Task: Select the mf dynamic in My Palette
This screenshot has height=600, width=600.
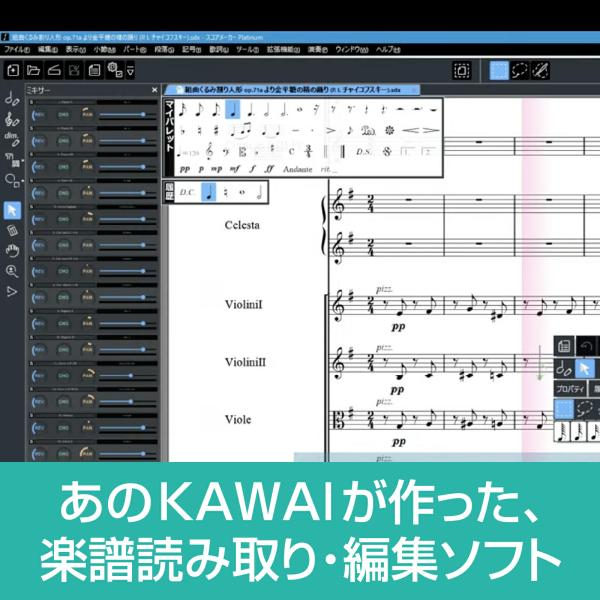Action: click(234, 169)
